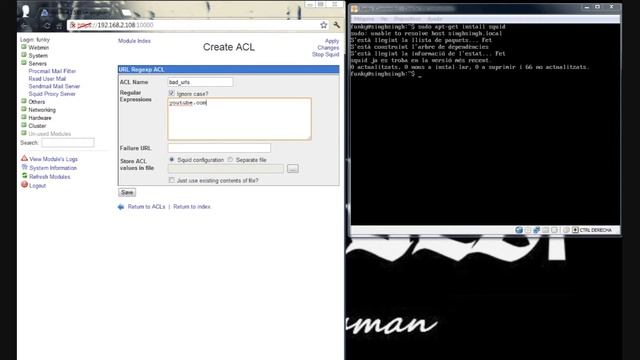Expand the System category in sidebar
Image resolution: width=640 pixels, height=360 pixels.
pyautogui.click(x=38, y=56)
